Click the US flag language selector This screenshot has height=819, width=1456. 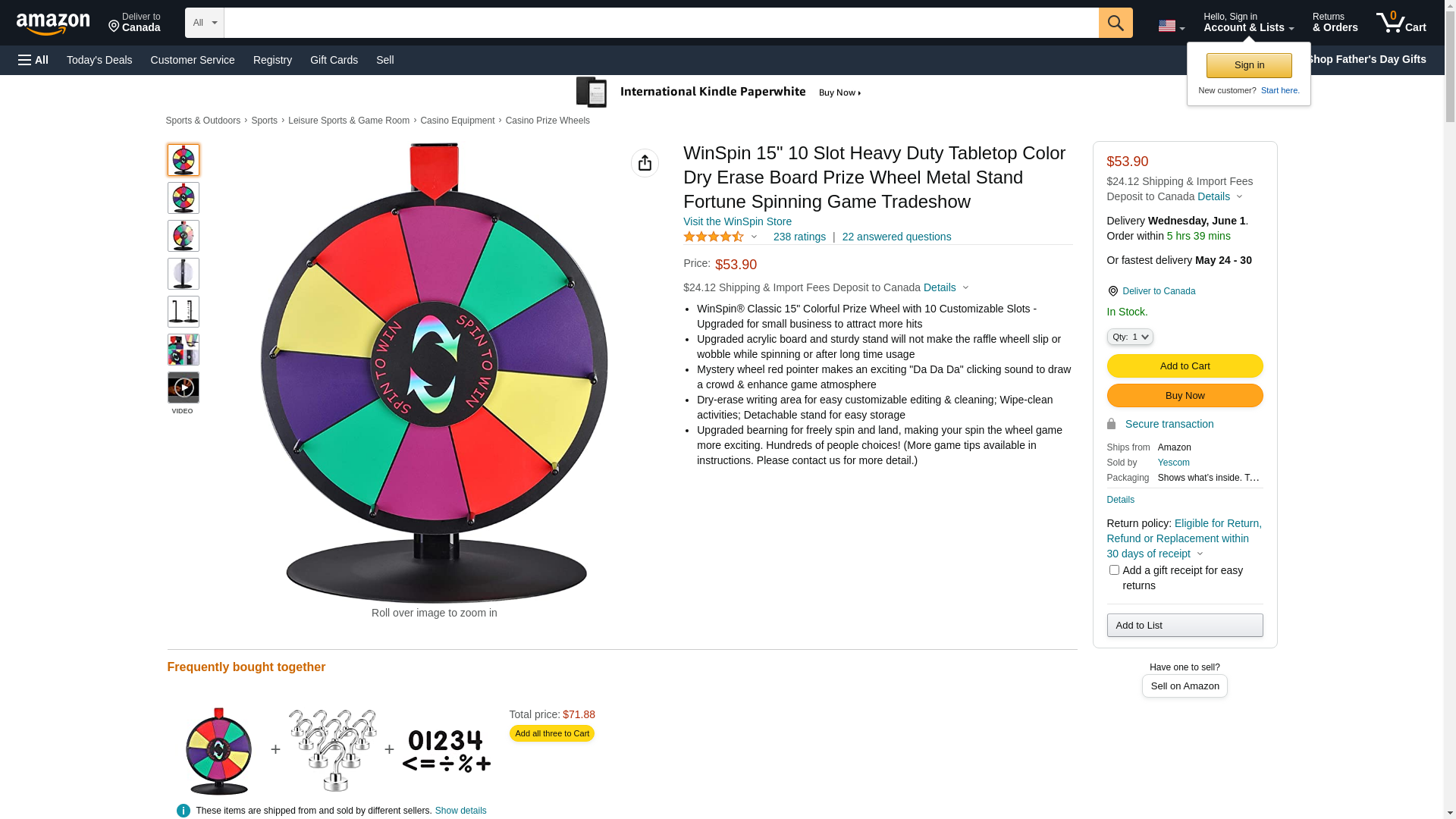[1171, 26]
